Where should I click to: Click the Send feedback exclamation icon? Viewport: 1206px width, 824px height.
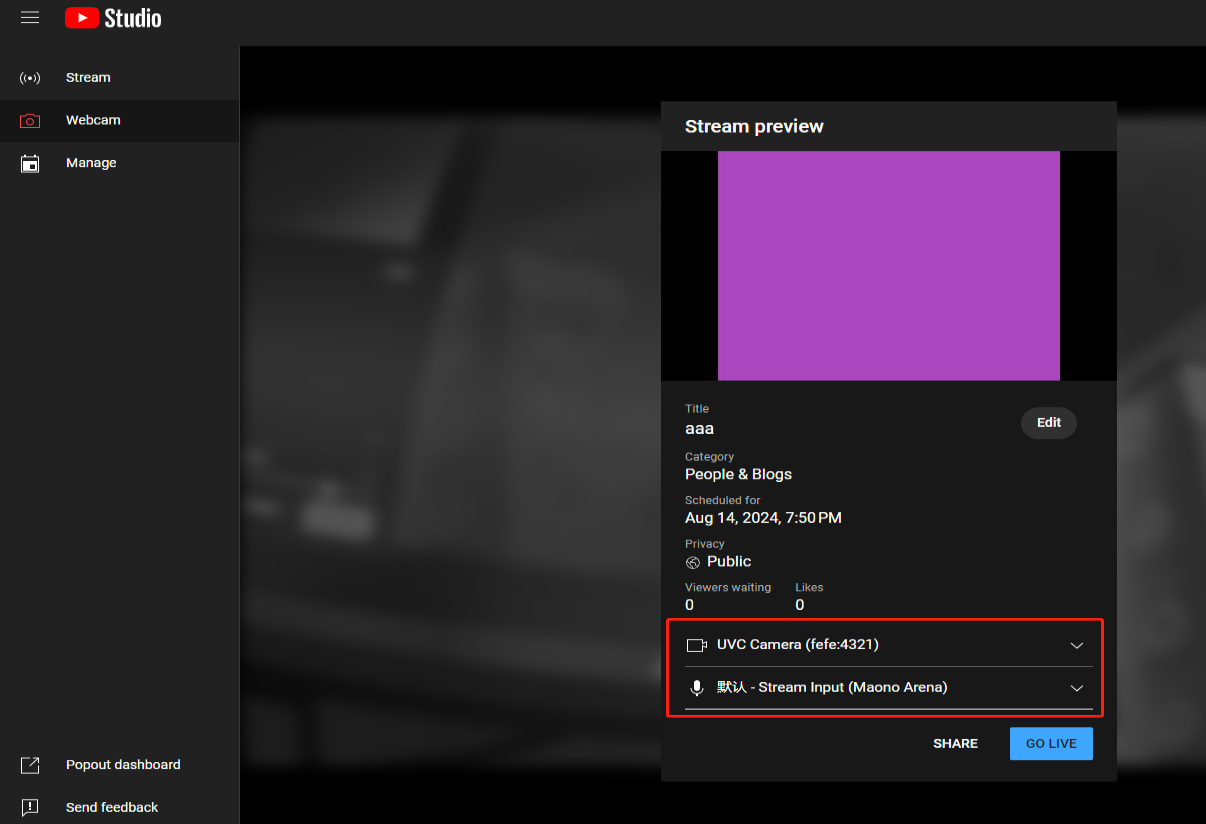[x=30, y=807]
